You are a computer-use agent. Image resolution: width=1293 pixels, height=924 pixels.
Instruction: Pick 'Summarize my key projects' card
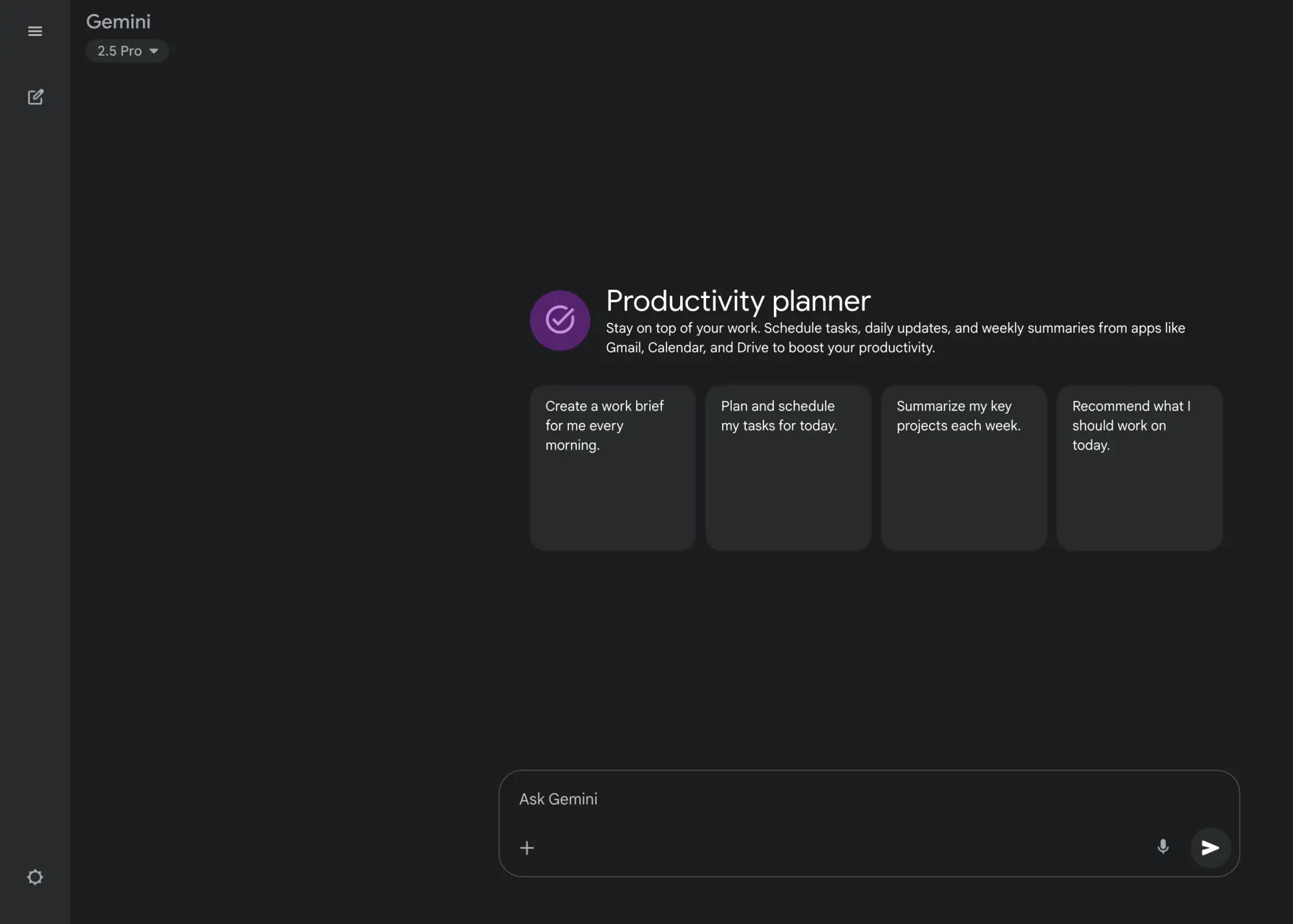point(964,468)
